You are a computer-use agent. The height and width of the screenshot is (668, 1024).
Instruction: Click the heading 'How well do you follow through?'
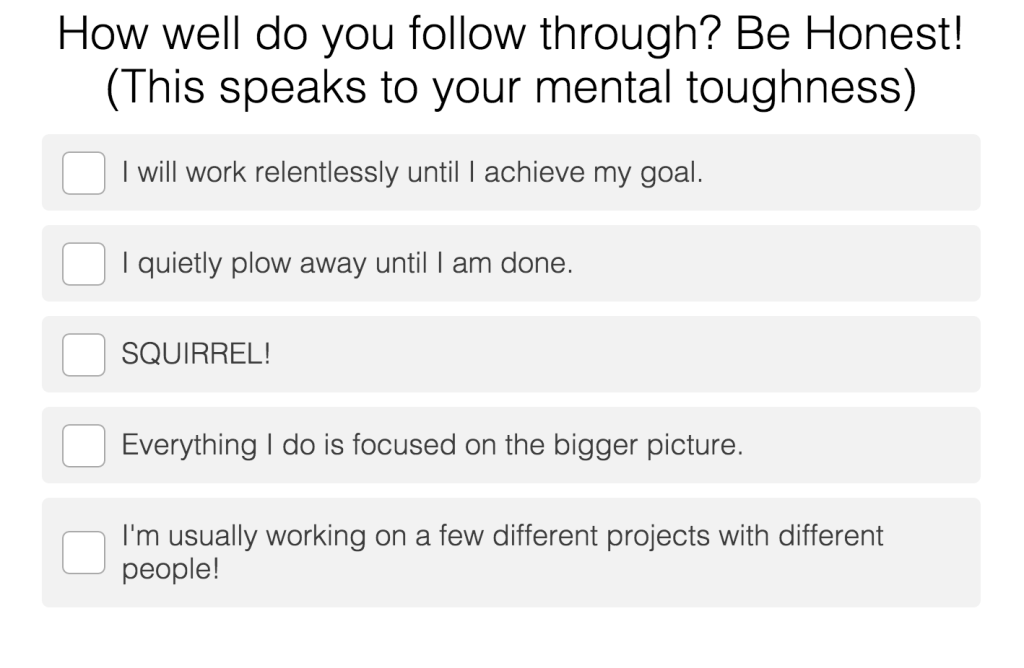coord(389,34)
